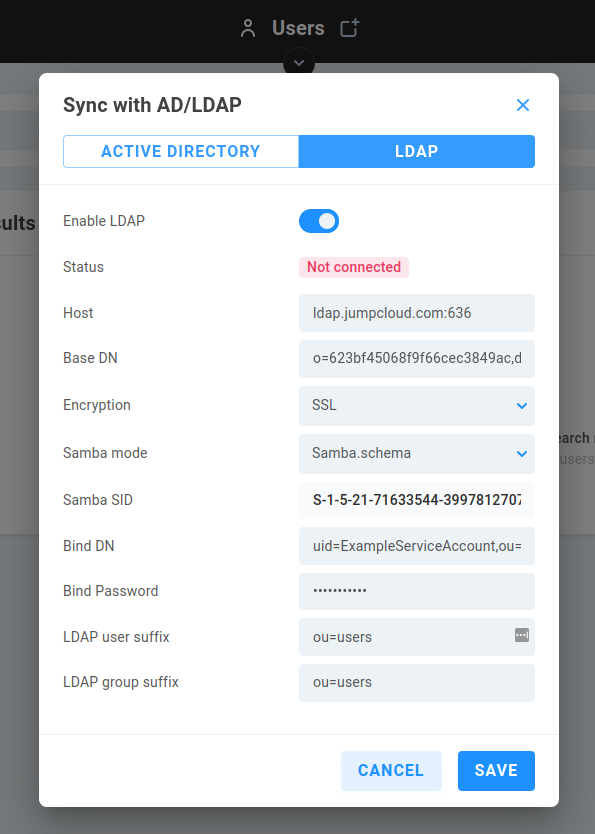This screenshot has width=595, height=834.
Task: Select the LDAP tab
Action: [x=417, y=152]
